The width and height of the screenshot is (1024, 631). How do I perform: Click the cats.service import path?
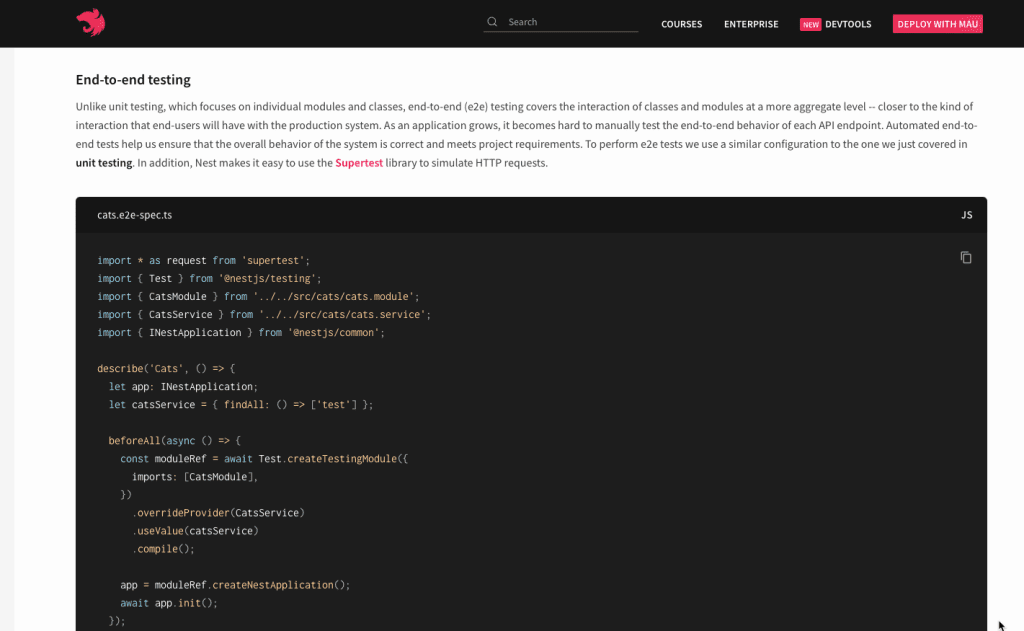click(x=342, y=314)
